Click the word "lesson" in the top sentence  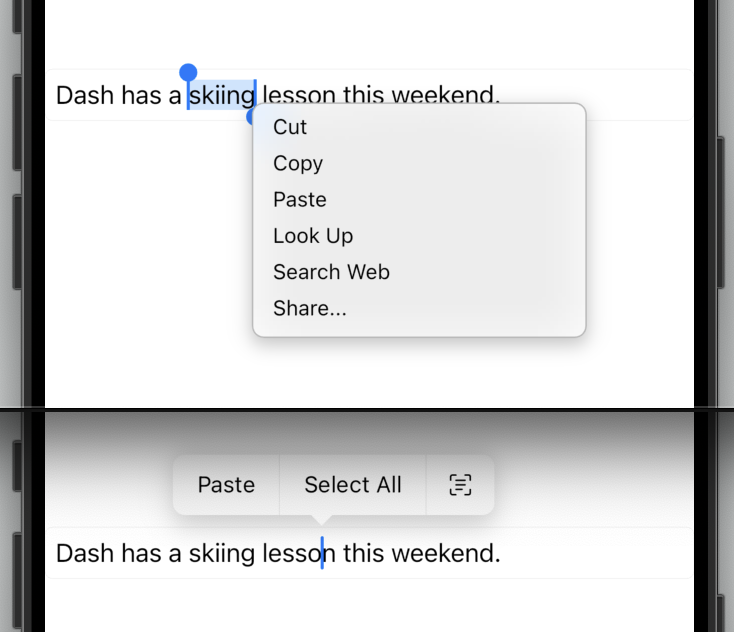tap(299, 96)
